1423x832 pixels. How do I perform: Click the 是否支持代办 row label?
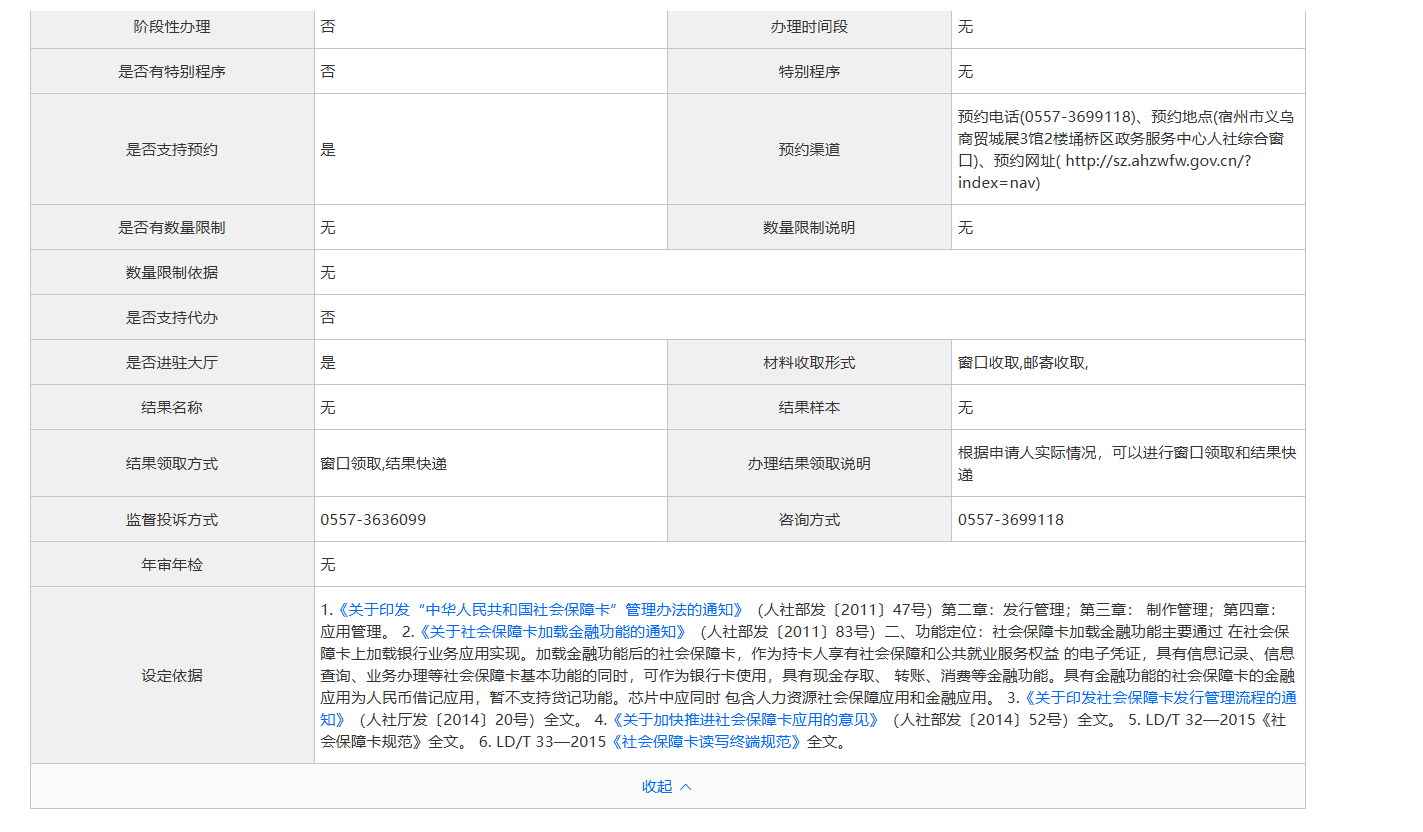[x=172, y=317]
